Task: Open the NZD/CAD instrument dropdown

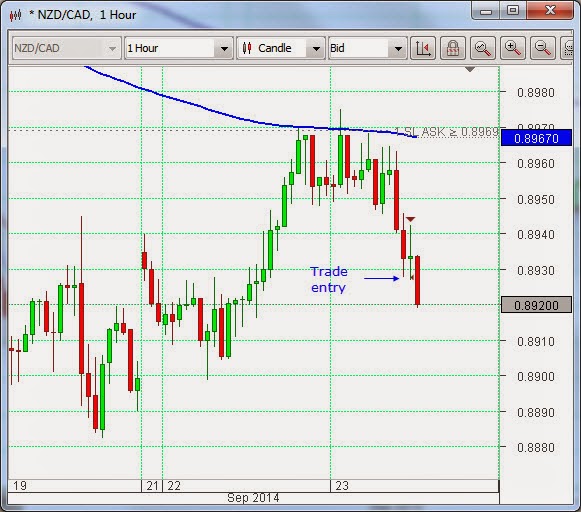Action: [x=67, y=48]
